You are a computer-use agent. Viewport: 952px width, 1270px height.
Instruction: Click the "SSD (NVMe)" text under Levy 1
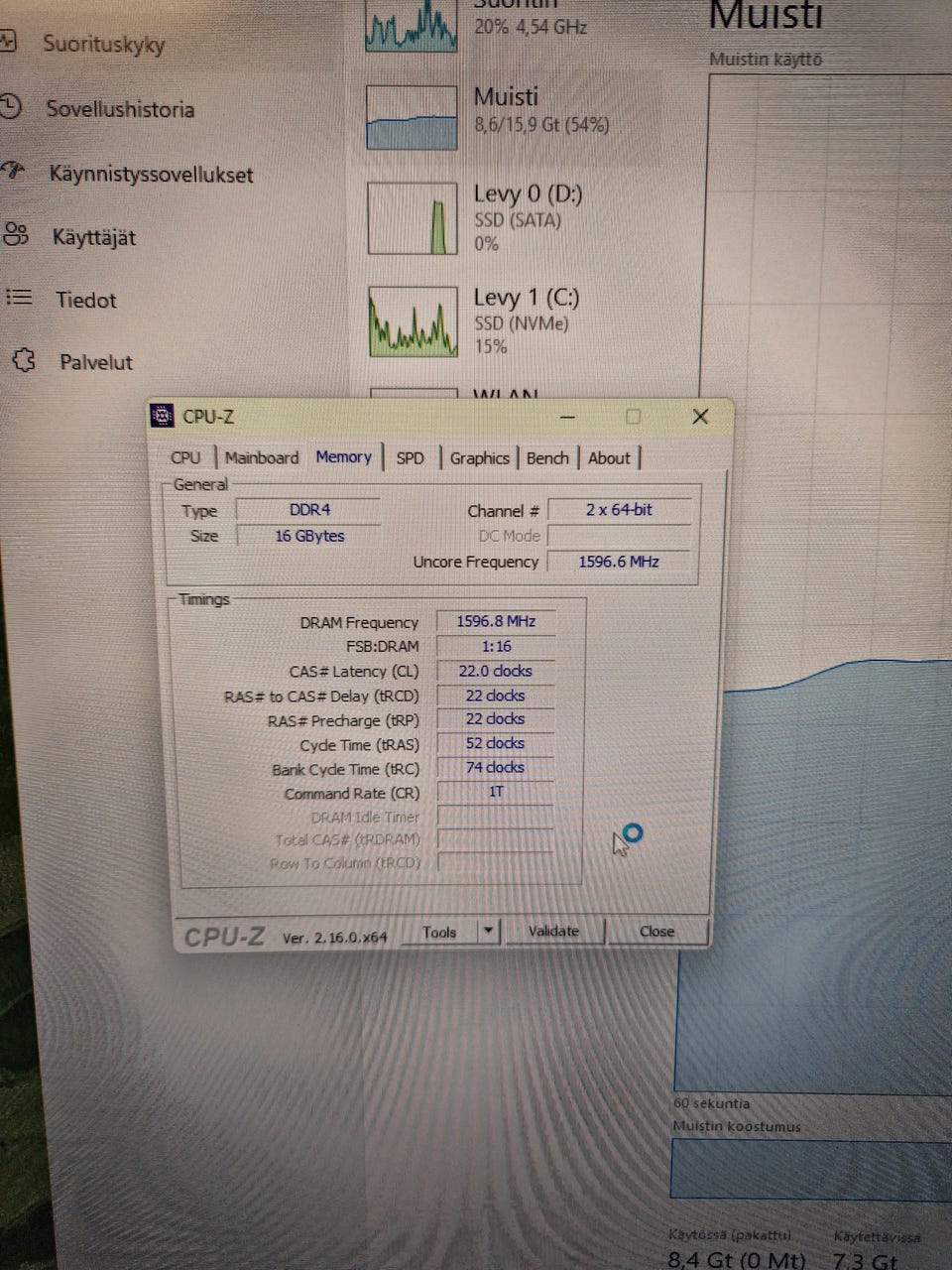tap(521, 323)
